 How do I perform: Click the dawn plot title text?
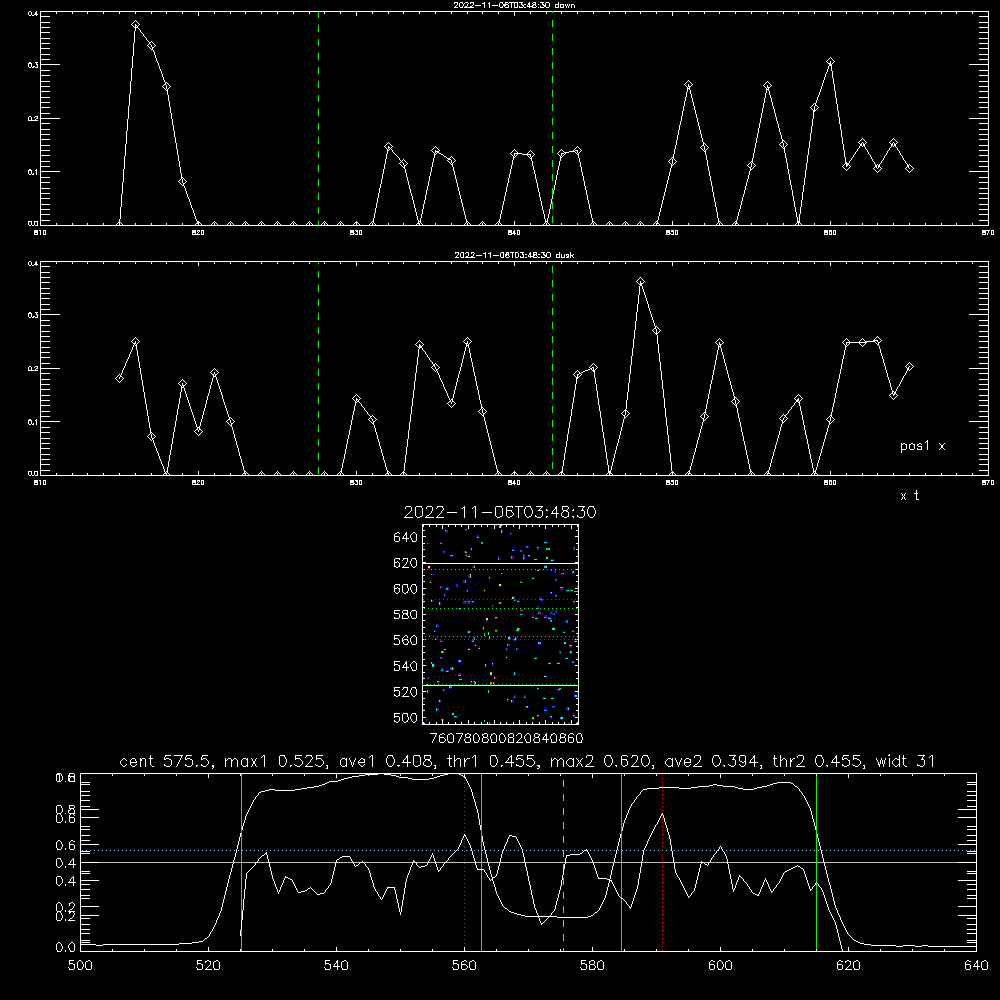515,5
